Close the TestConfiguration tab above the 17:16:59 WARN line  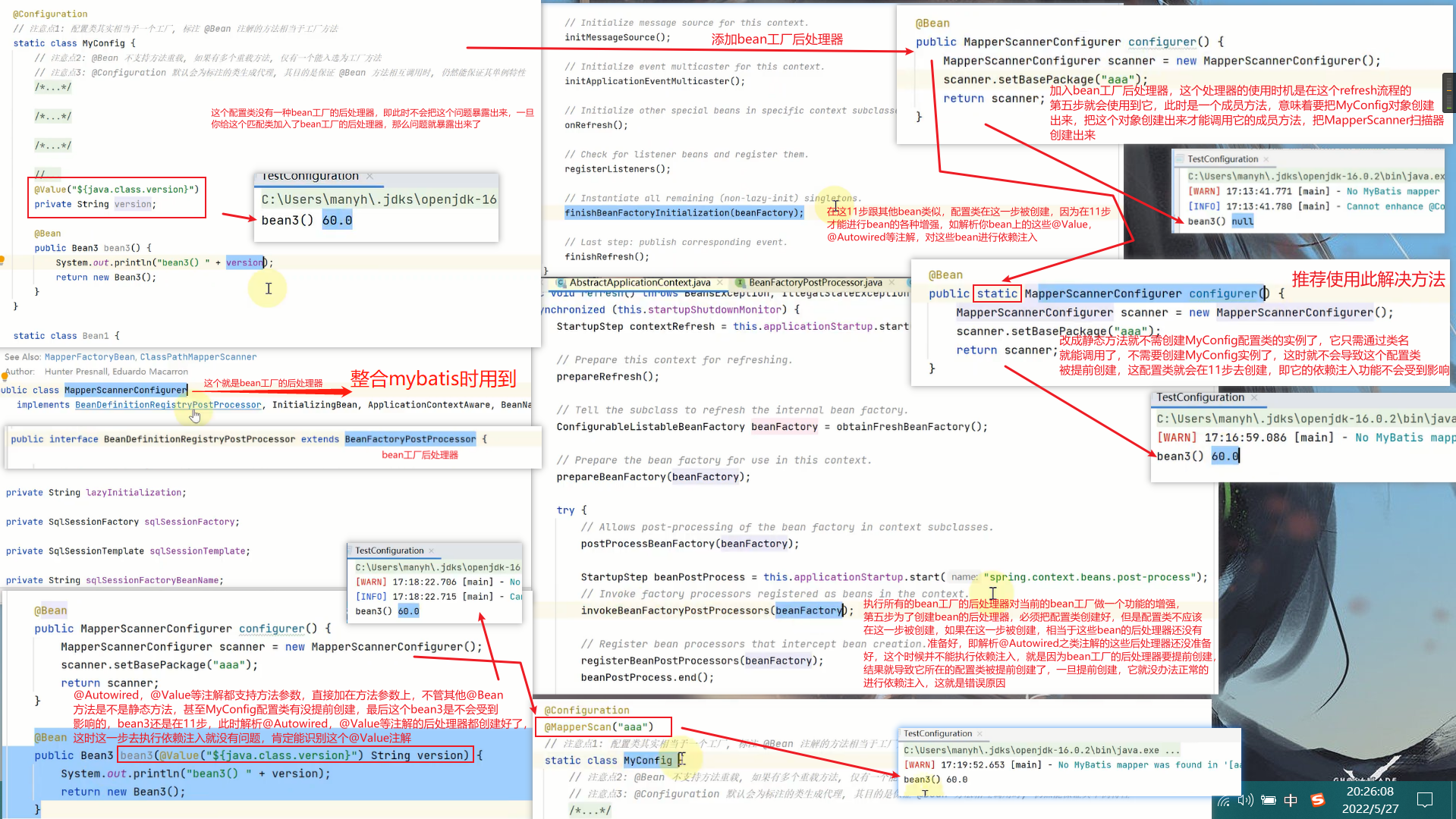point(1254,397)
